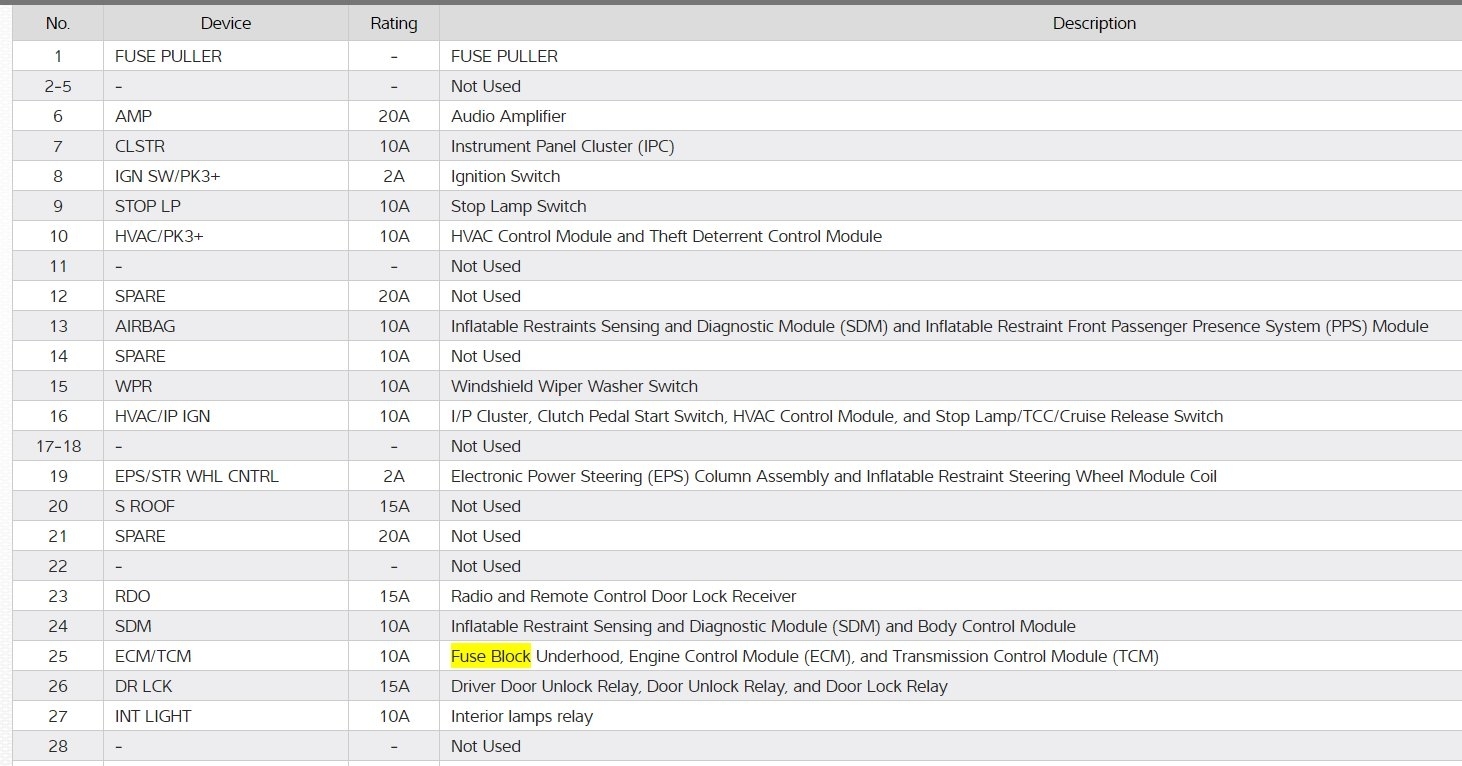Click the "Audio Amplifier" description
The height and width of the screenshot is (766, 1462).
(508, 116)
